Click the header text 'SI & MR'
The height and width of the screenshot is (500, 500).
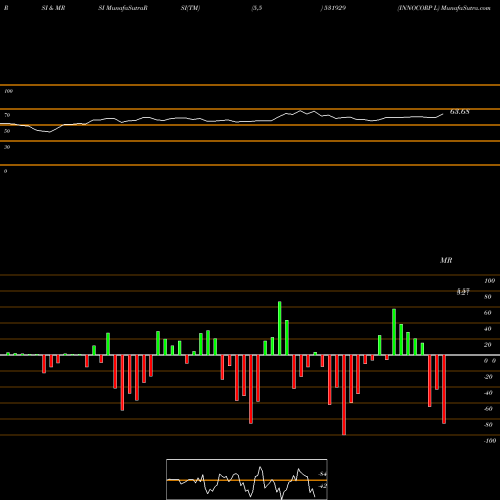tap(53, 8)
